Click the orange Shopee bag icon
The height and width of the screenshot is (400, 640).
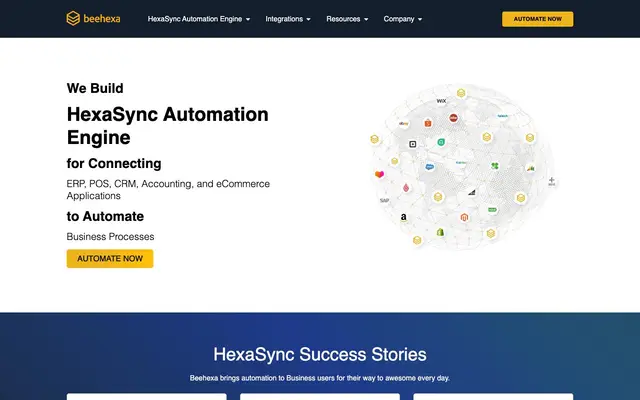(x=428, y=123)
